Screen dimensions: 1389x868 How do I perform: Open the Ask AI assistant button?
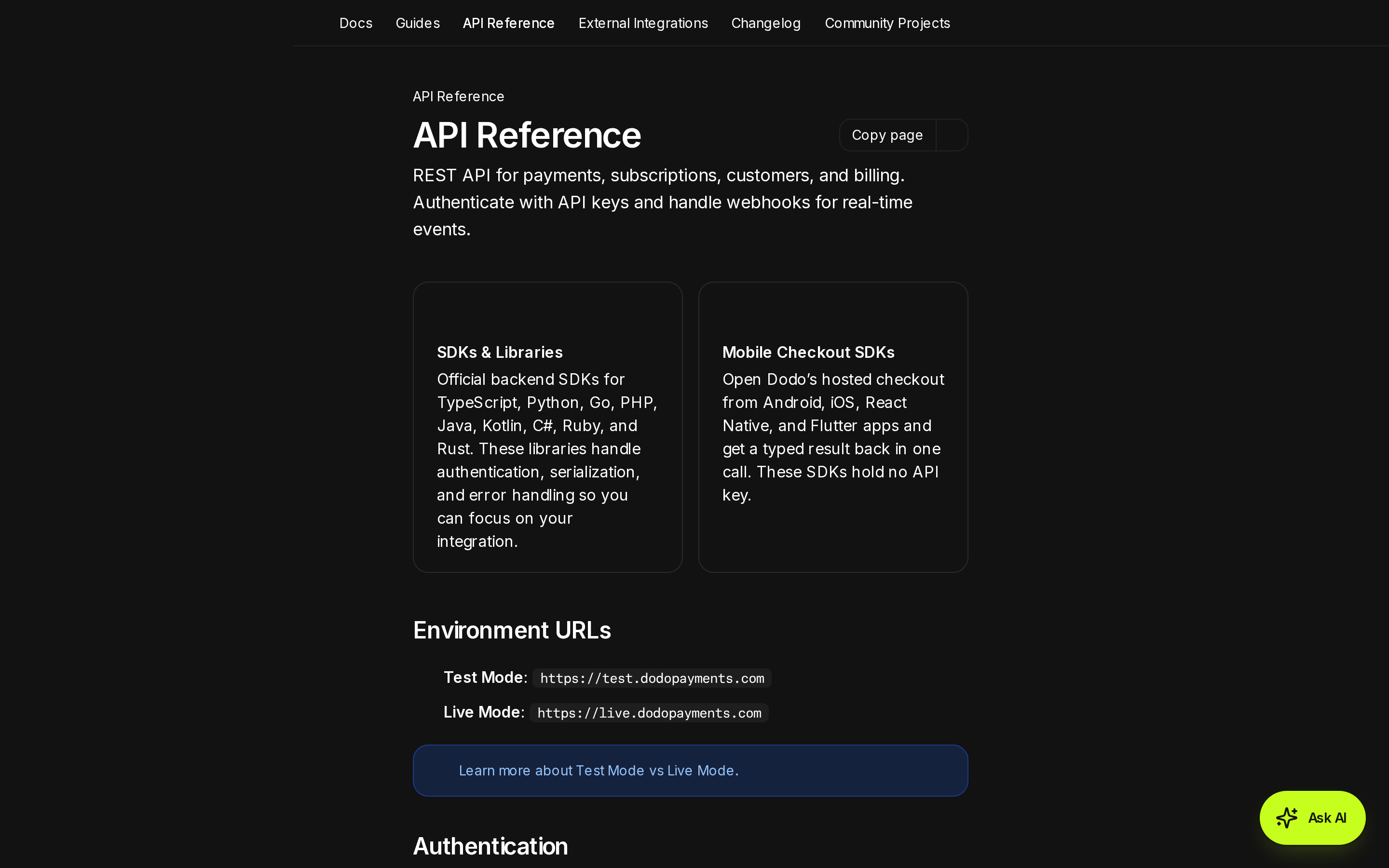[1312, 817]
